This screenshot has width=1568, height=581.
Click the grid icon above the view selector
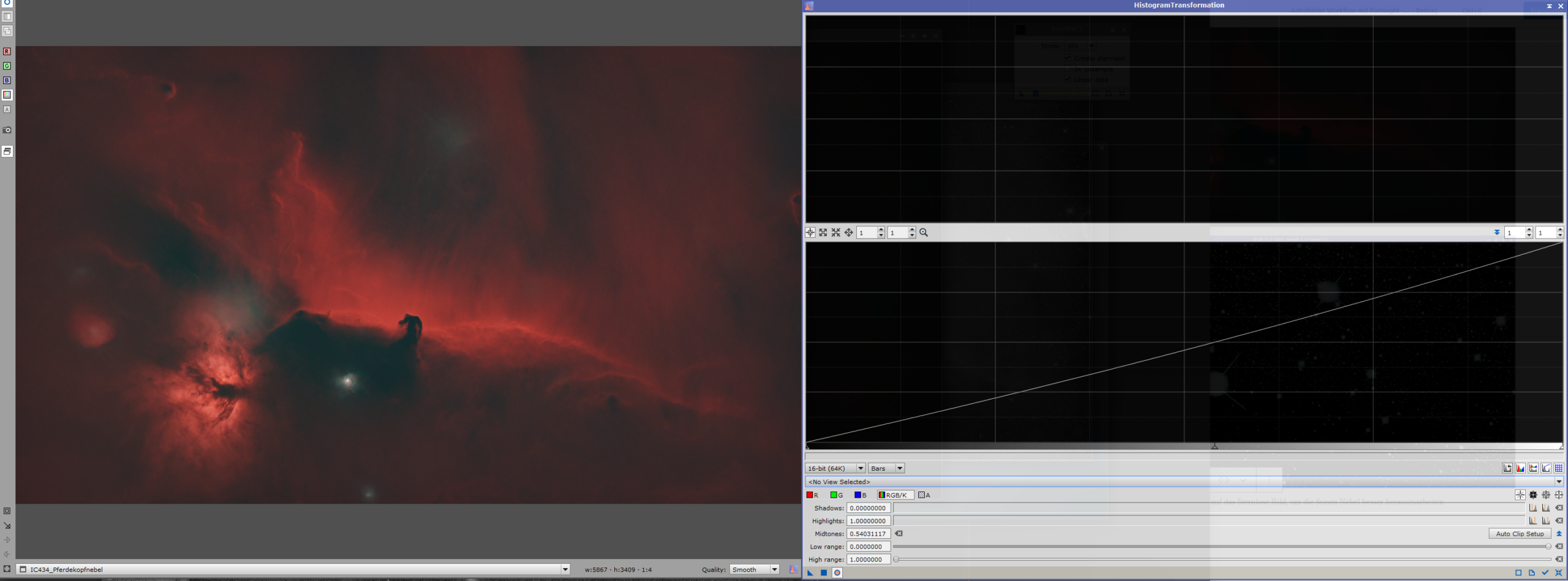pyautogui.click(x=1559, y=468)
